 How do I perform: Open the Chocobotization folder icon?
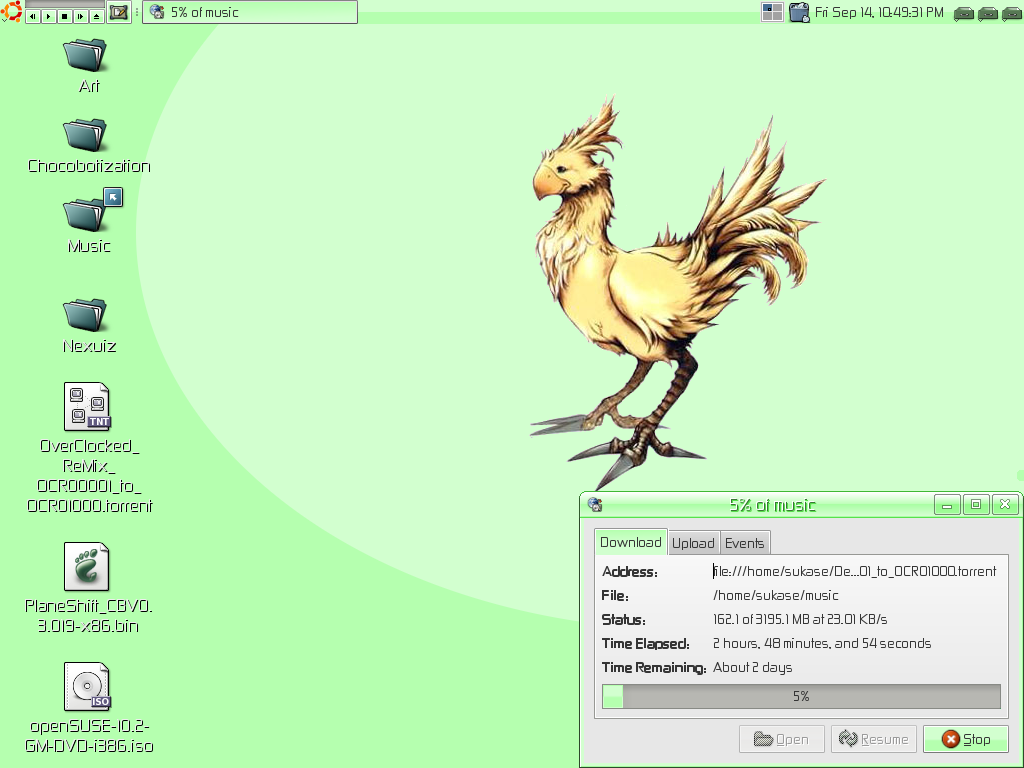[85, 134]
